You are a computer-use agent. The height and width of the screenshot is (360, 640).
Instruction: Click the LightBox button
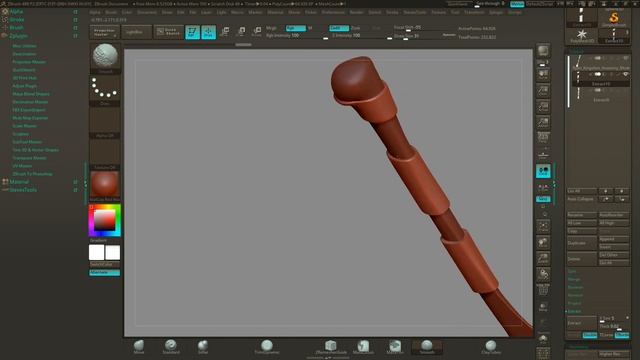coord(136,32)
